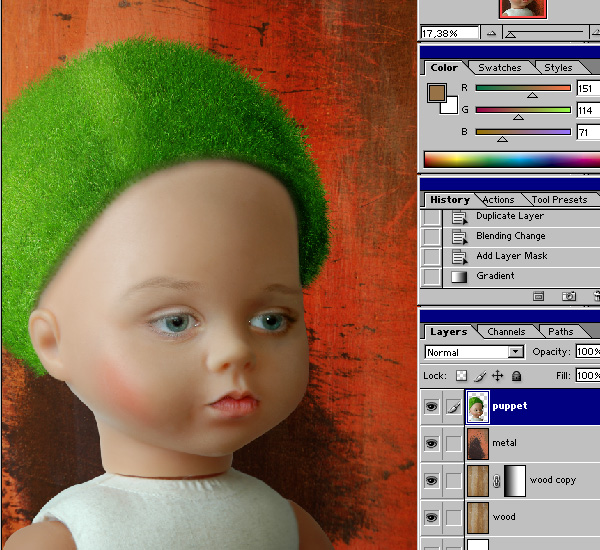Switch to the Channels tab
The height and width of the screenshot is (550, 600).
click(506, 332)
